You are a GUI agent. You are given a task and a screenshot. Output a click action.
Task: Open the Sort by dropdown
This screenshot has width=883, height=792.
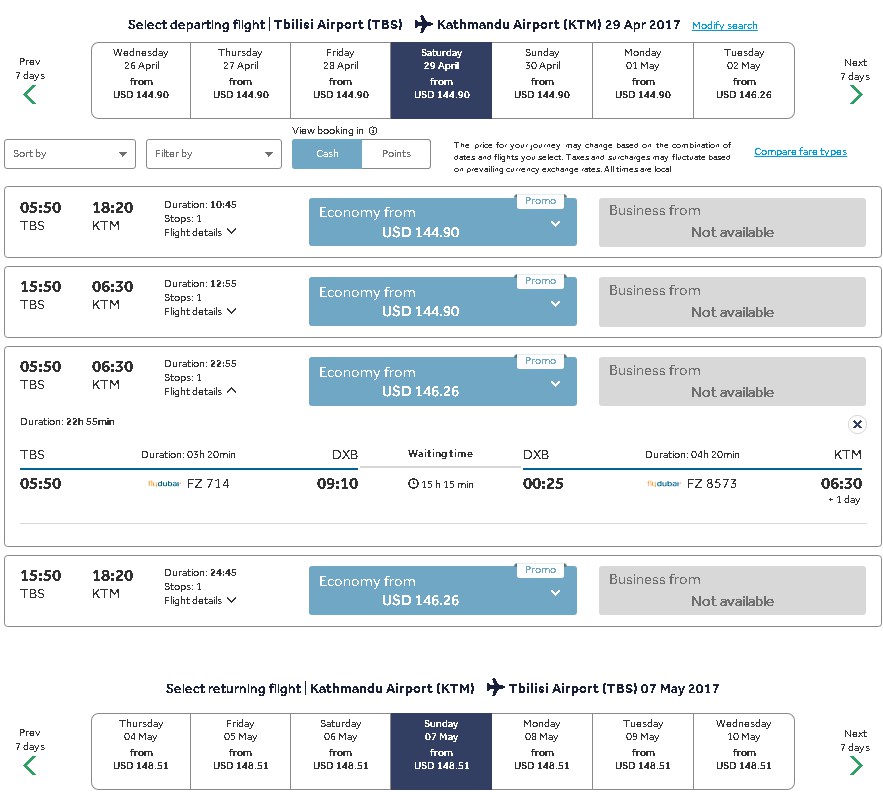70,154
